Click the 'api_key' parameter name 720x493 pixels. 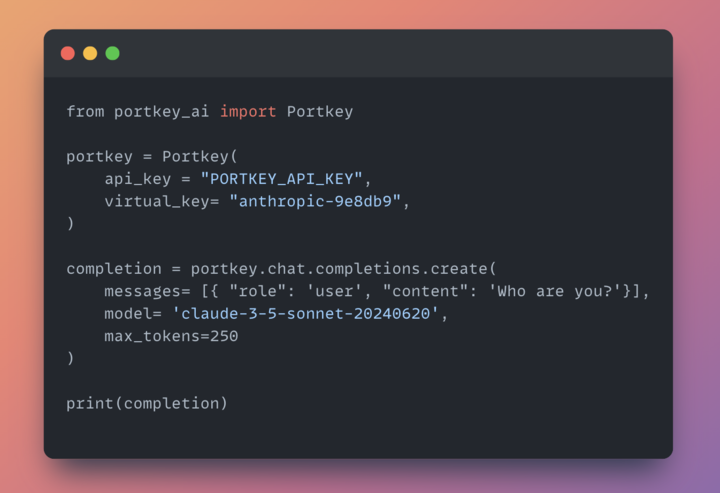138,179
